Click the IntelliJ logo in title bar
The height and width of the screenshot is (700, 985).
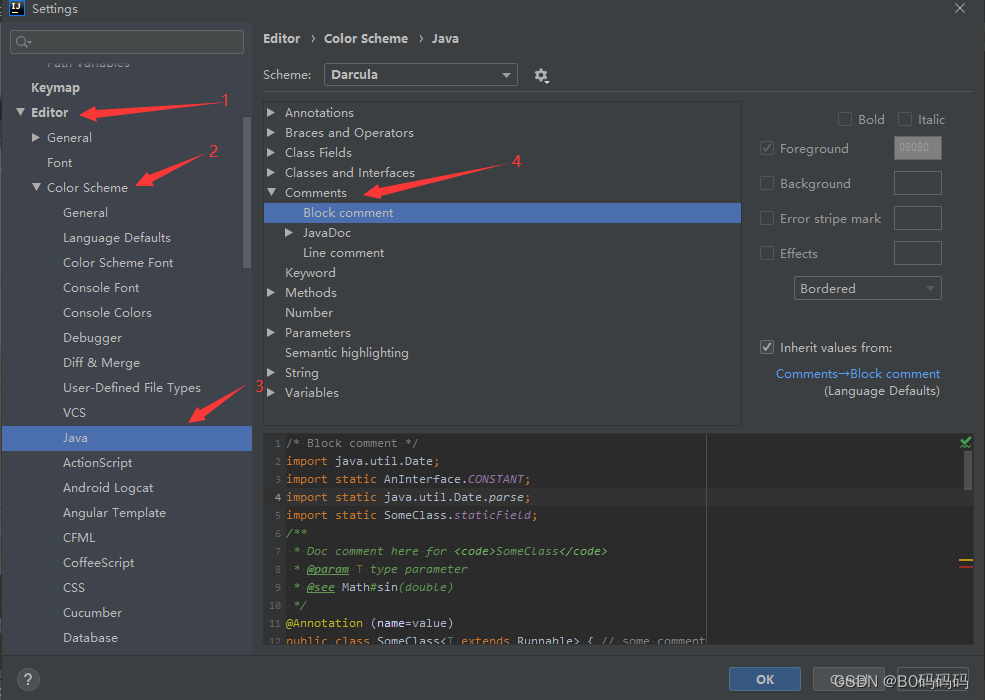tap(16, 8)
